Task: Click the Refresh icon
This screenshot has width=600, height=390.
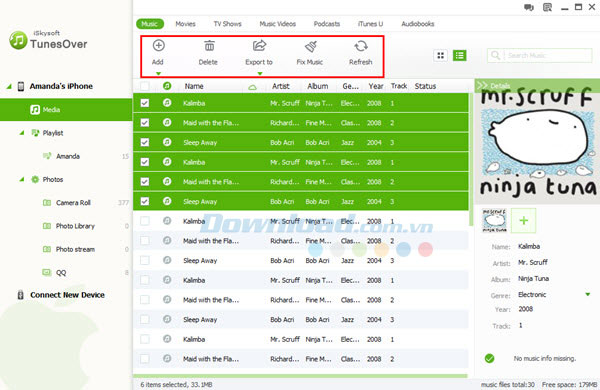Action: 361,46
